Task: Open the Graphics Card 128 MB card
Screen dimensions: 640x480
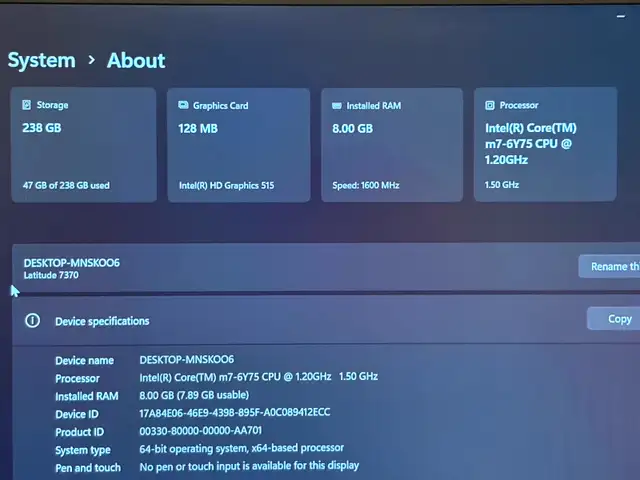Action: coord(238,145)
